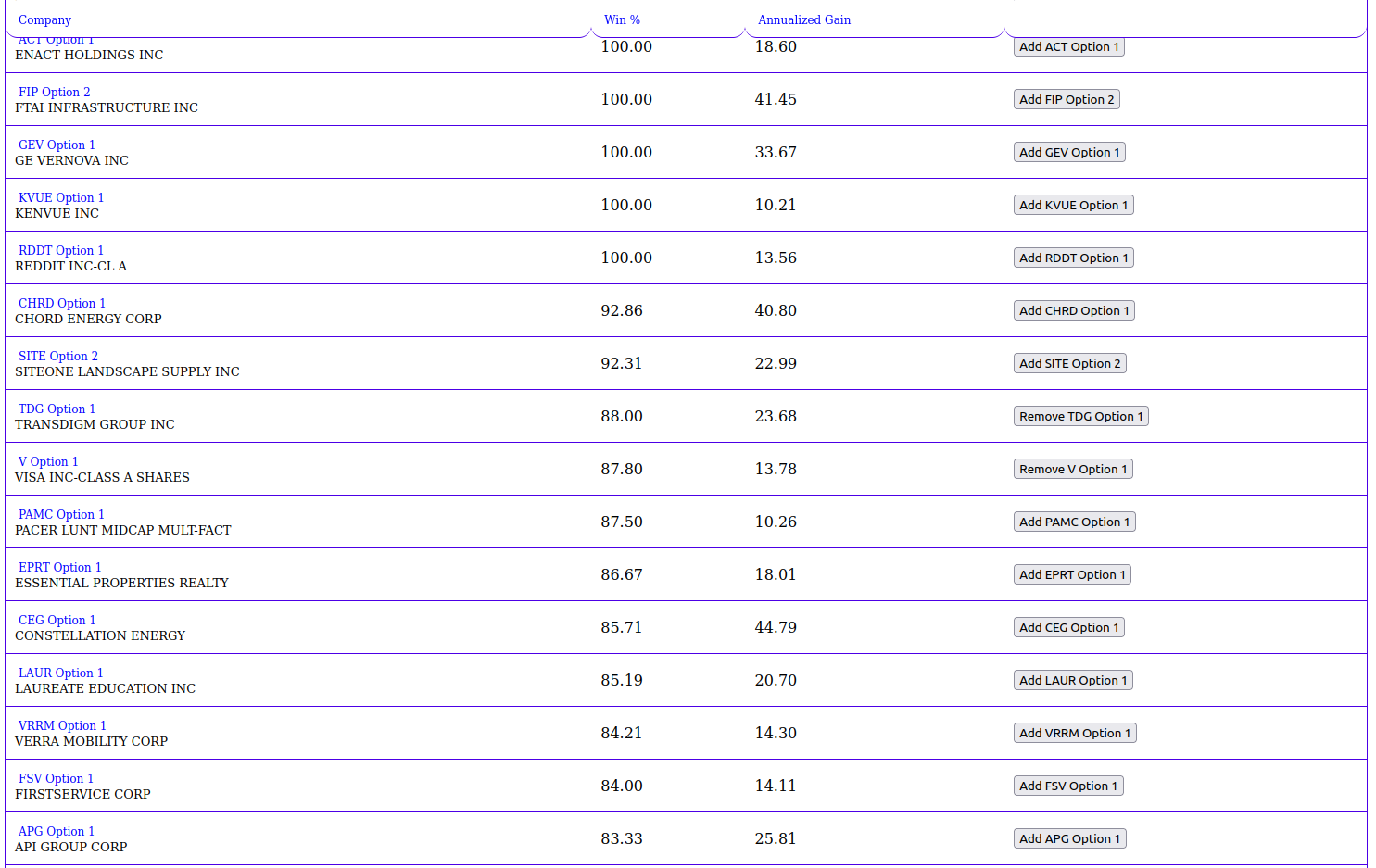
Task: Select the KENVUE INC company name
Action: pyautogui.click(x=57, y=213)
